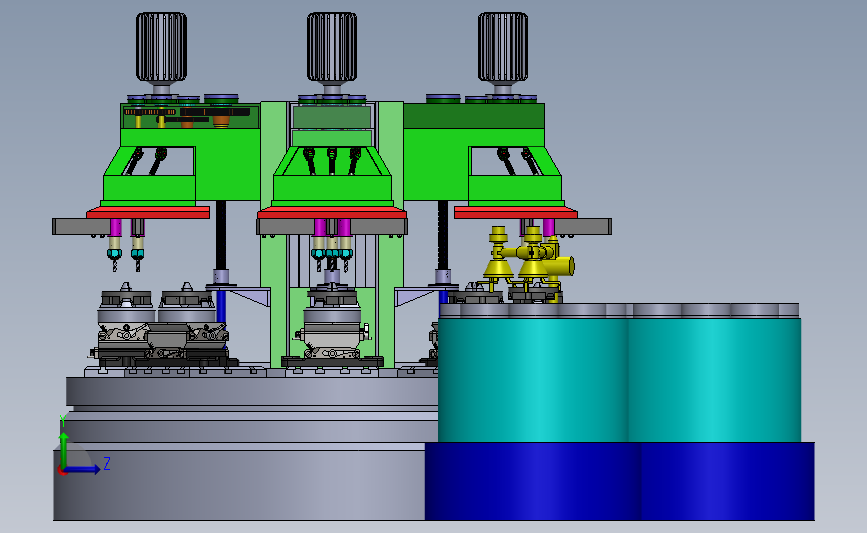Select the right red plate

point(516,212)
